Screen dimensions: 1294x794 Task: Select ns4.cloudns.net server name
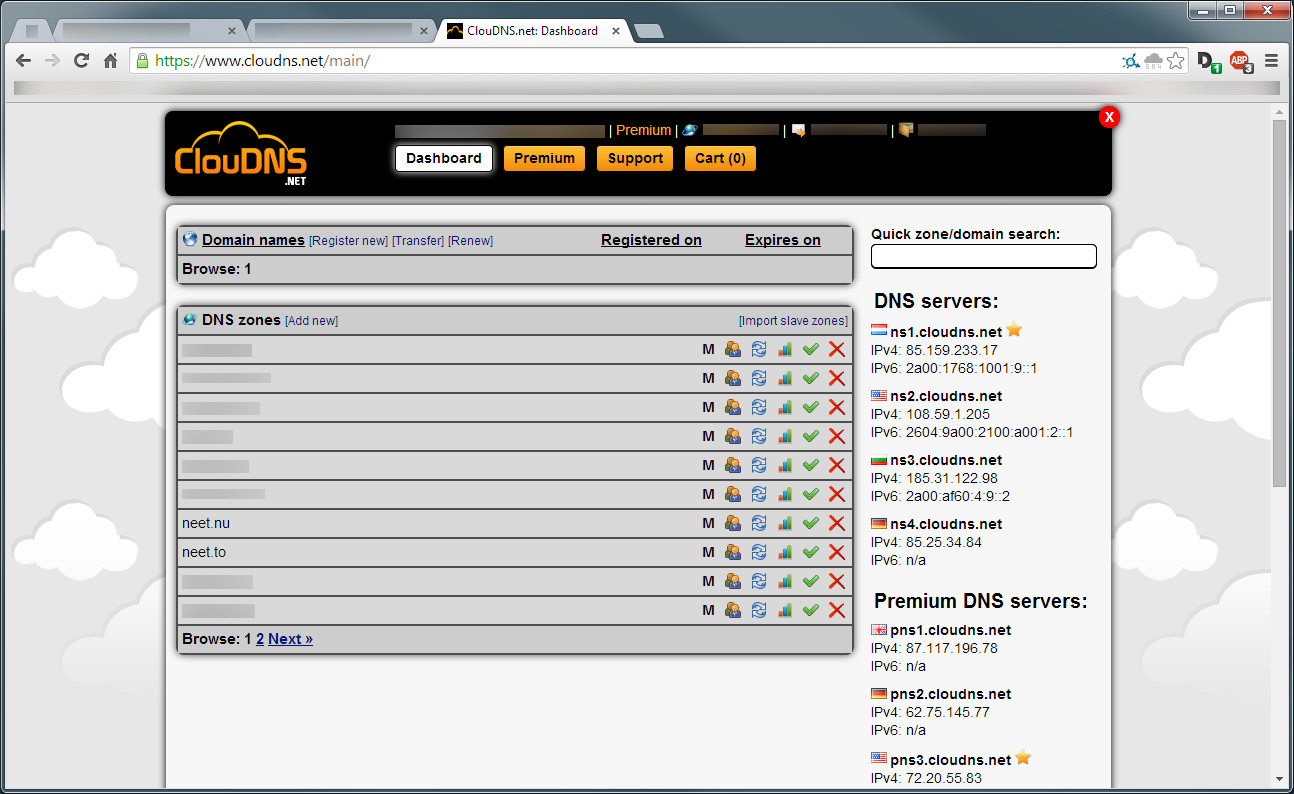[946, 524]
